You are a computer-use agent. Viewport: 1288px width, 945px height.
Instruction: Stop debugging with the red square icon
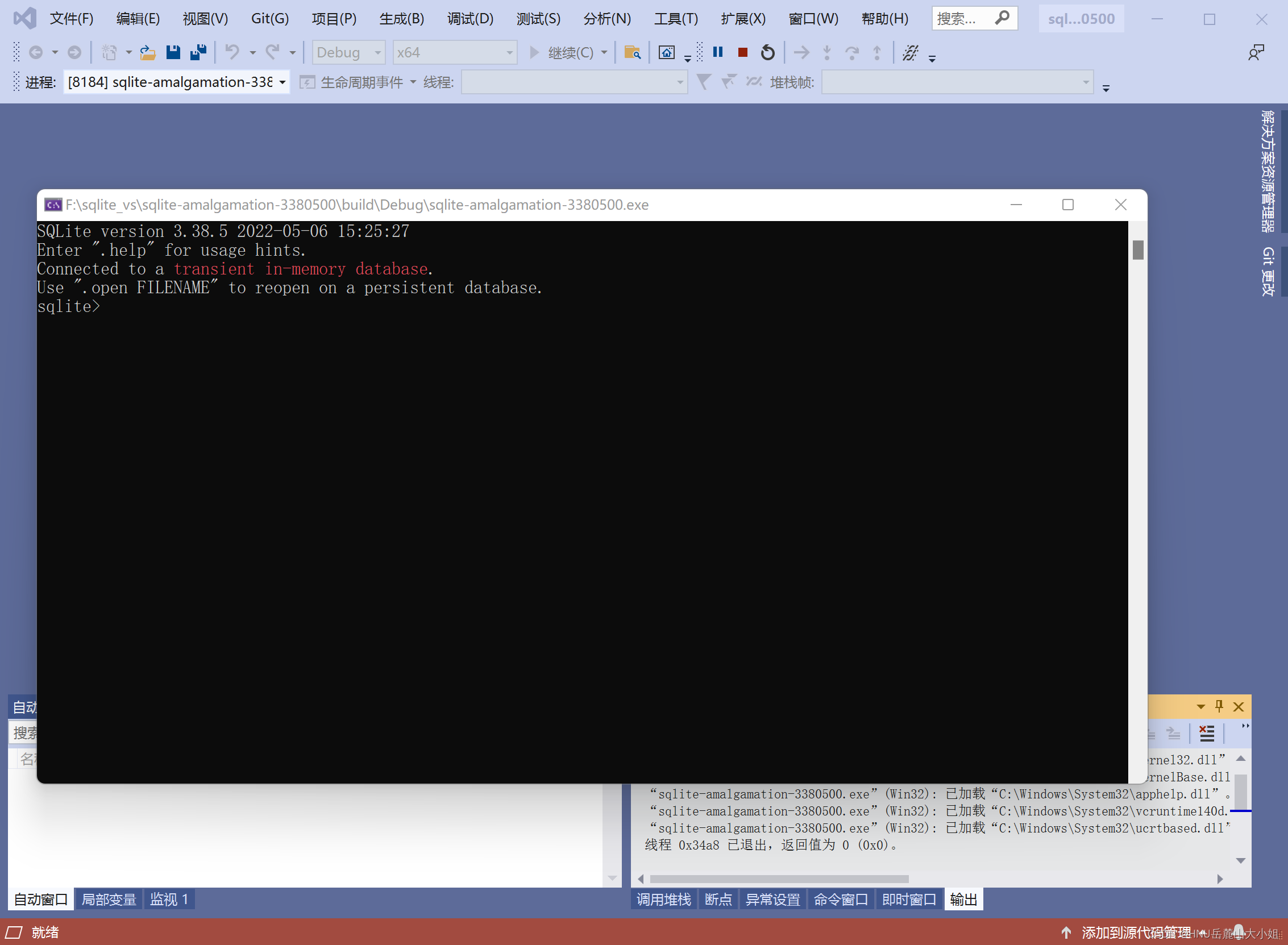pyautogui.click(x=743, y=53)
